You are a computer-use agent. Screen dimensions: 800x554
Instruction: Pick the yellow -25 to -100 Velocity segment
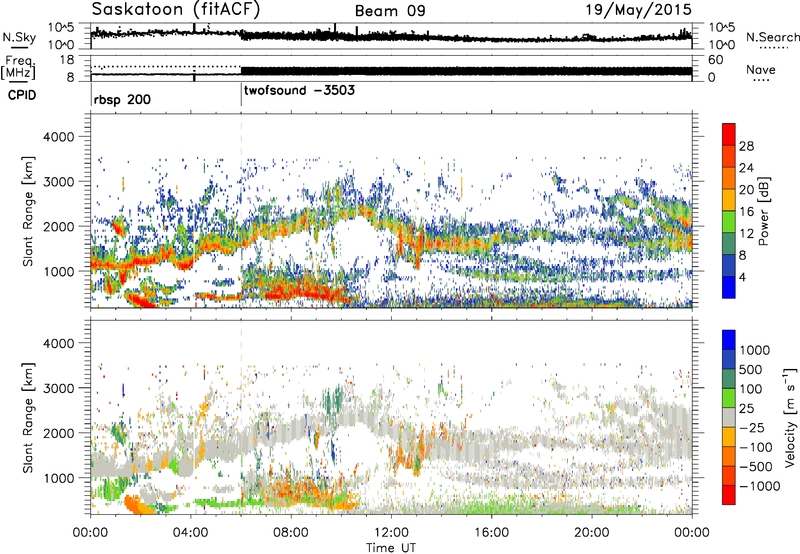729,437
